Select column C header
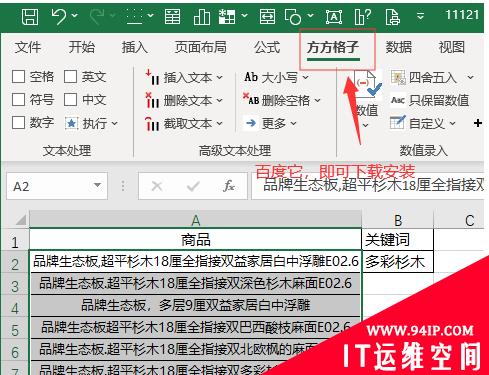Screen dimensions: 489x375 459,220
